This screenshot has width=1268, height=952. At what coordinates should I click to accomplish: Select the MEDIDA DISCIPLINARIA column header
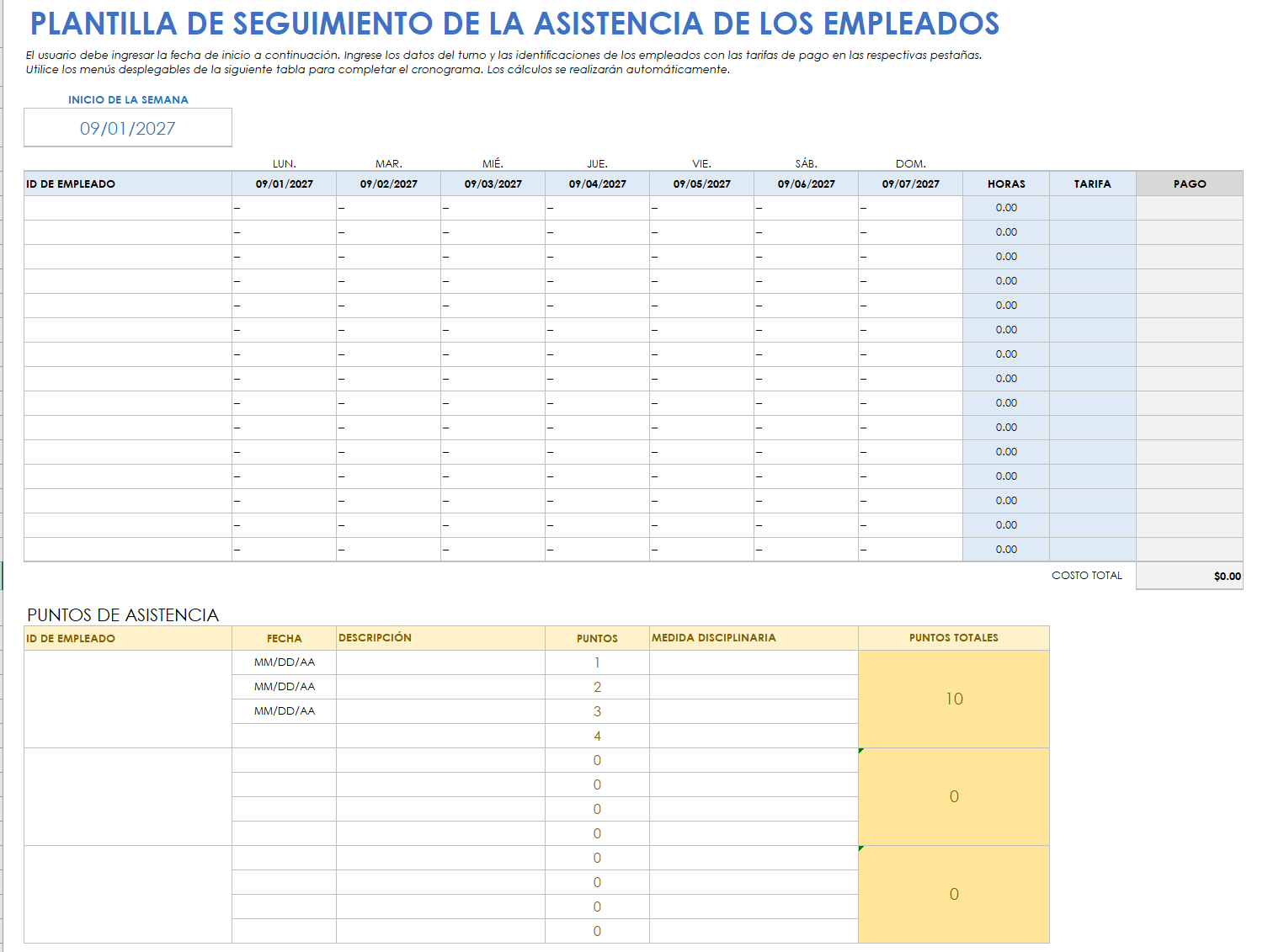coord(754,638)
